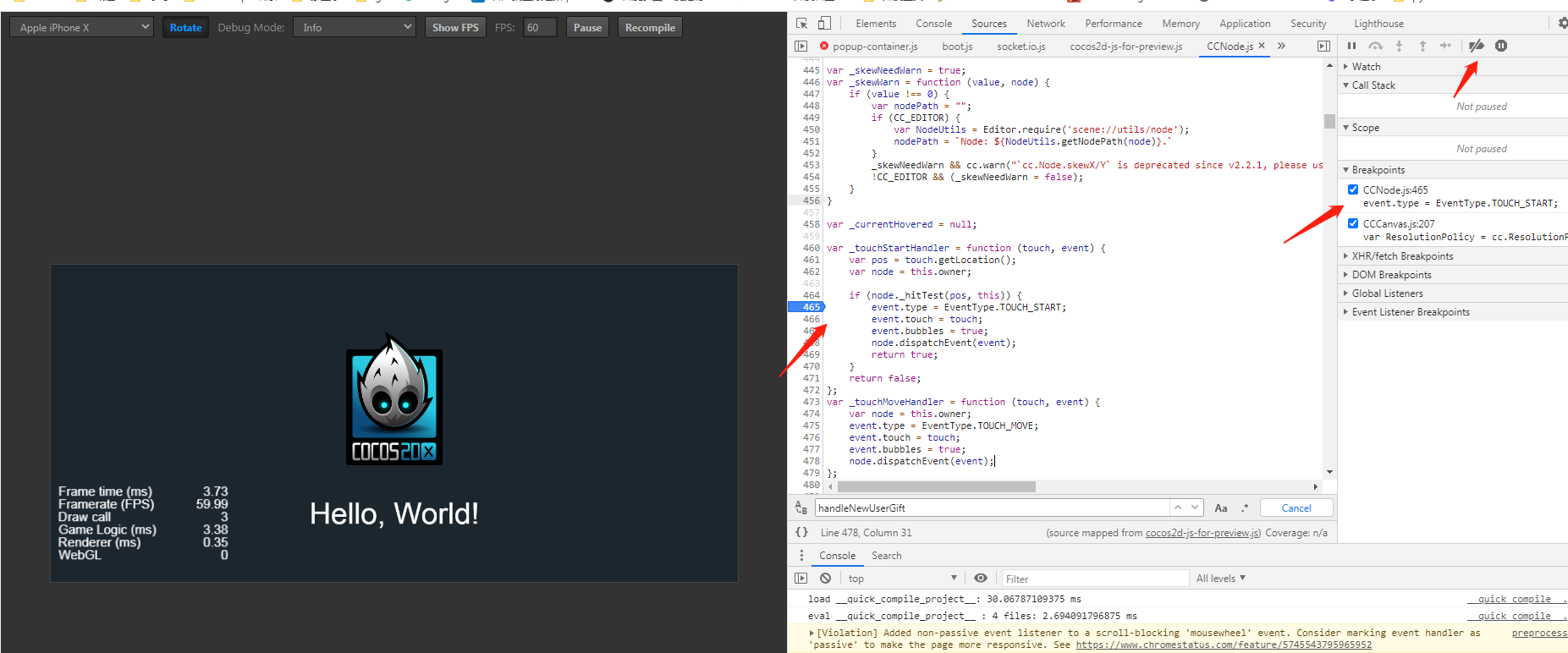Open the Network panel
Image resolution: width=1568 pixels, height=653 pixels.
[1046, 24]
